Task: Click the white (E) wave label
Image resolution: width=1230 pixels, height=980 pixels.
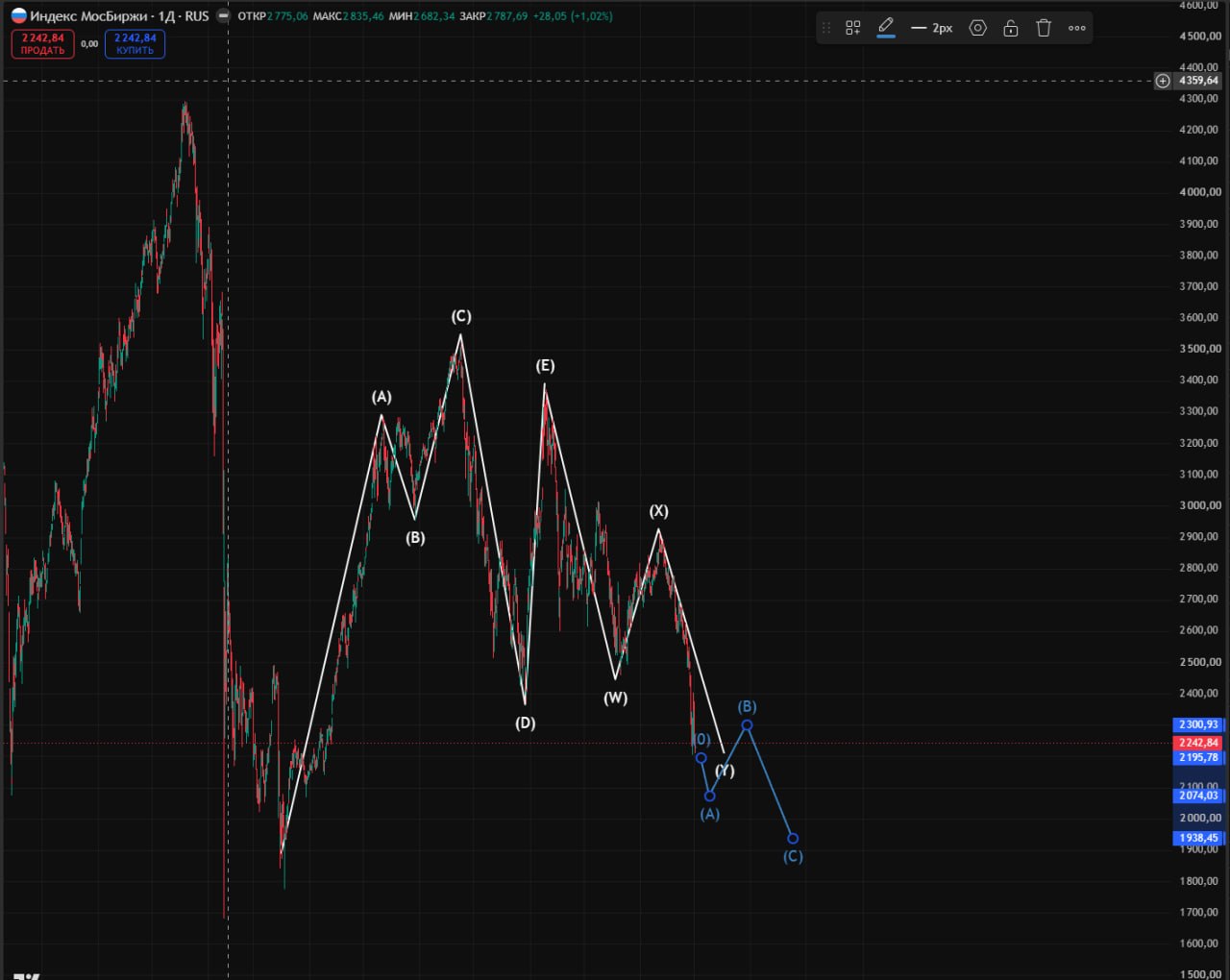Action: (x=545, y=366)
